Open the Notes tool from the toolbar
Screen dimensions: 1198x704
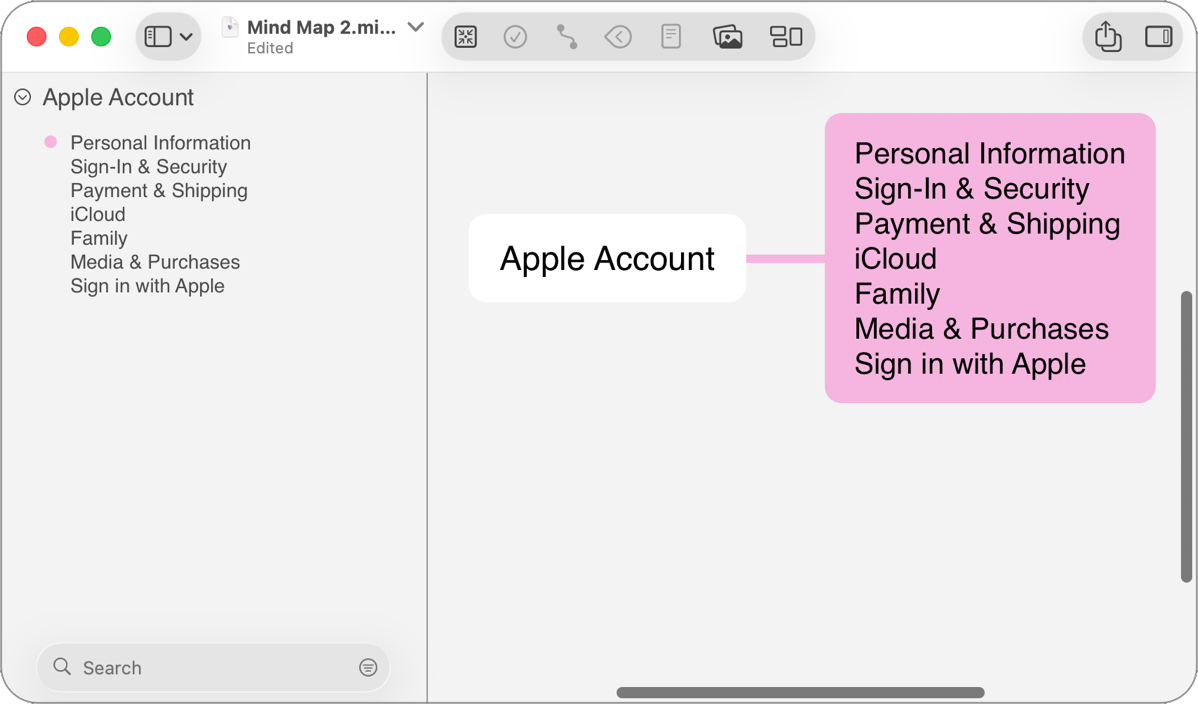pos(671,36)
